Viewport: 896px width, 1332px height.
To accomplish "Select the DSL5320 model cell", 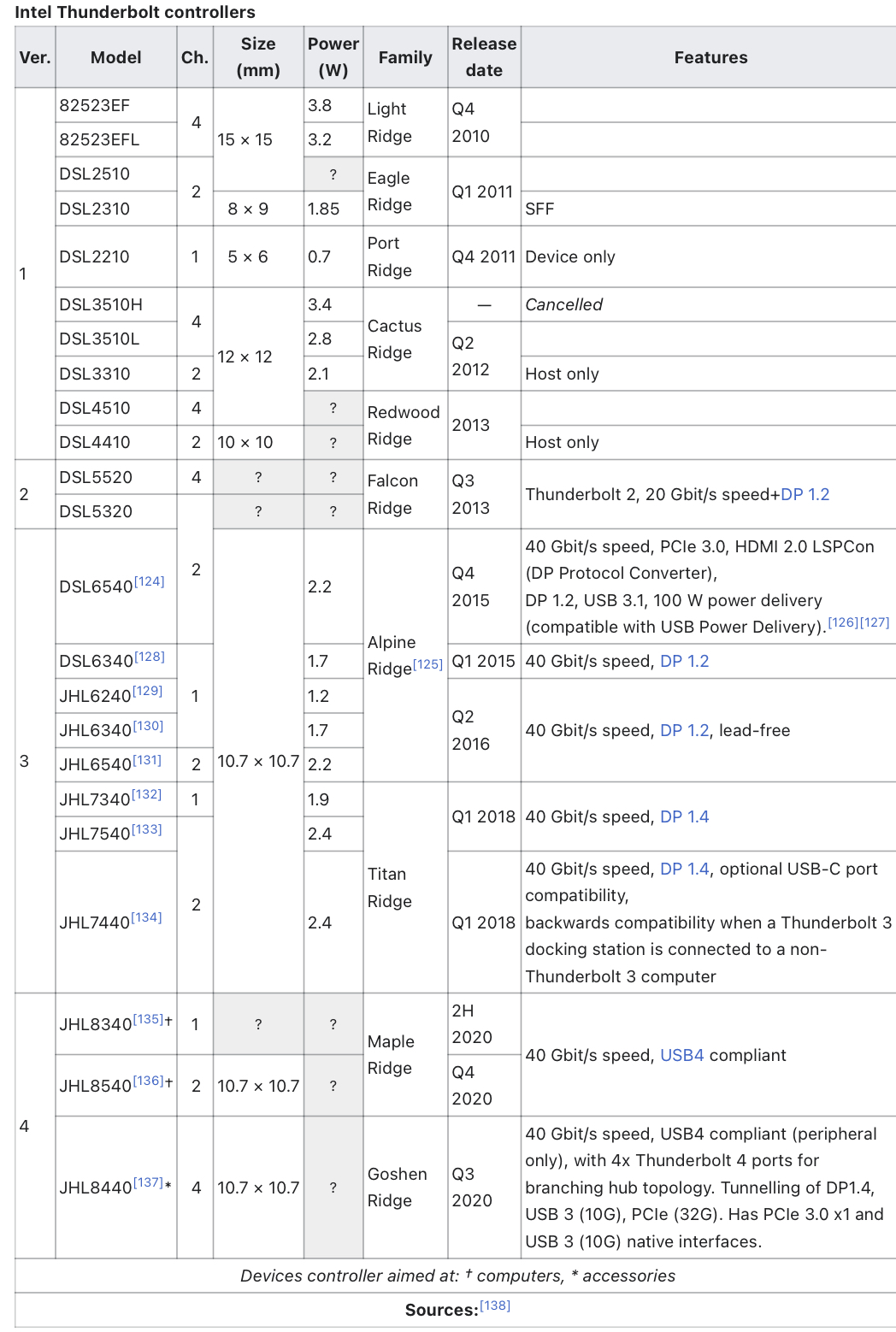I will [116, 511].
